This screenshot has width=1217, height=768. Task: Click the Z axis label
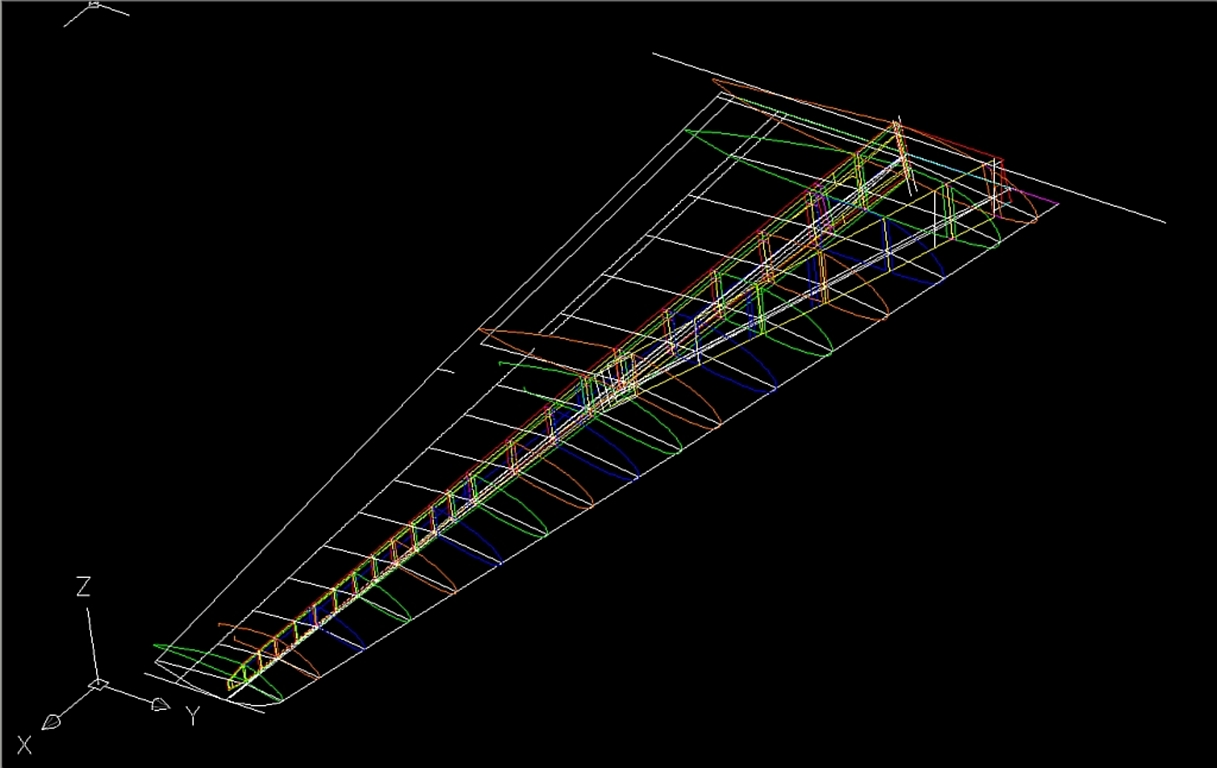pyautogui.click(x=83, y=587)
